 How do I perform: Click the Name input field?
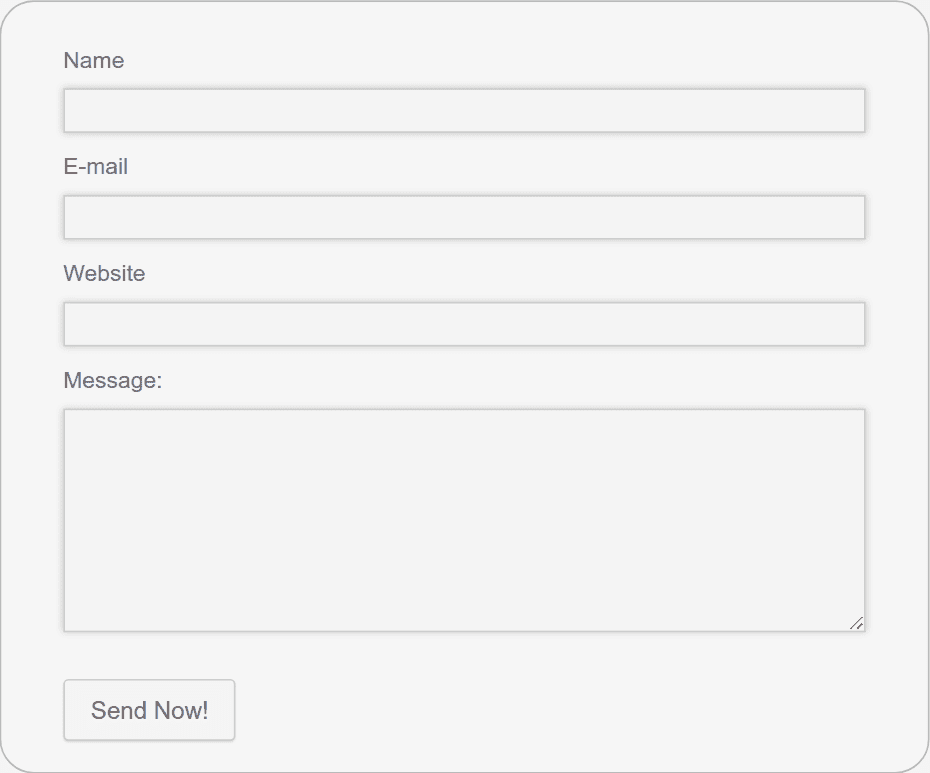pos(464,110)
